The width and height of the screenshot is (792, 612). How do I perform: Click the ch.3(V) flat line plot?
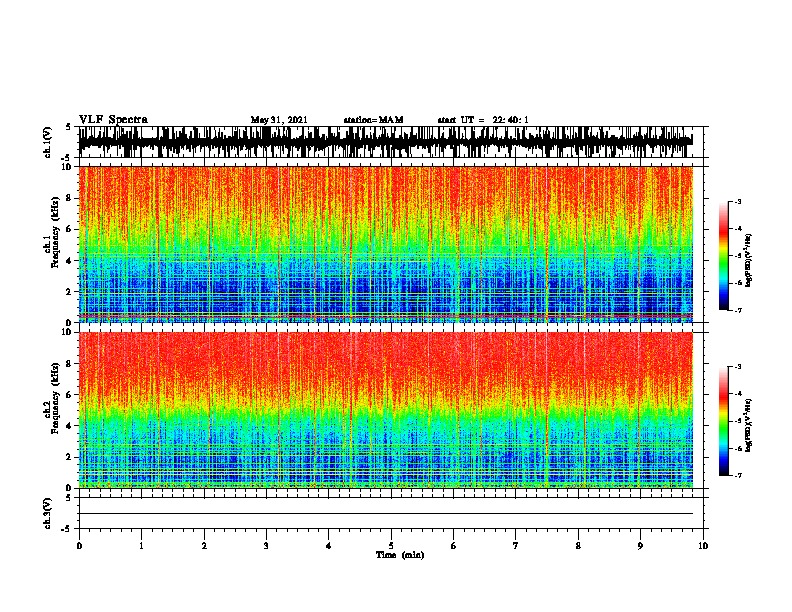pos(385,513)
